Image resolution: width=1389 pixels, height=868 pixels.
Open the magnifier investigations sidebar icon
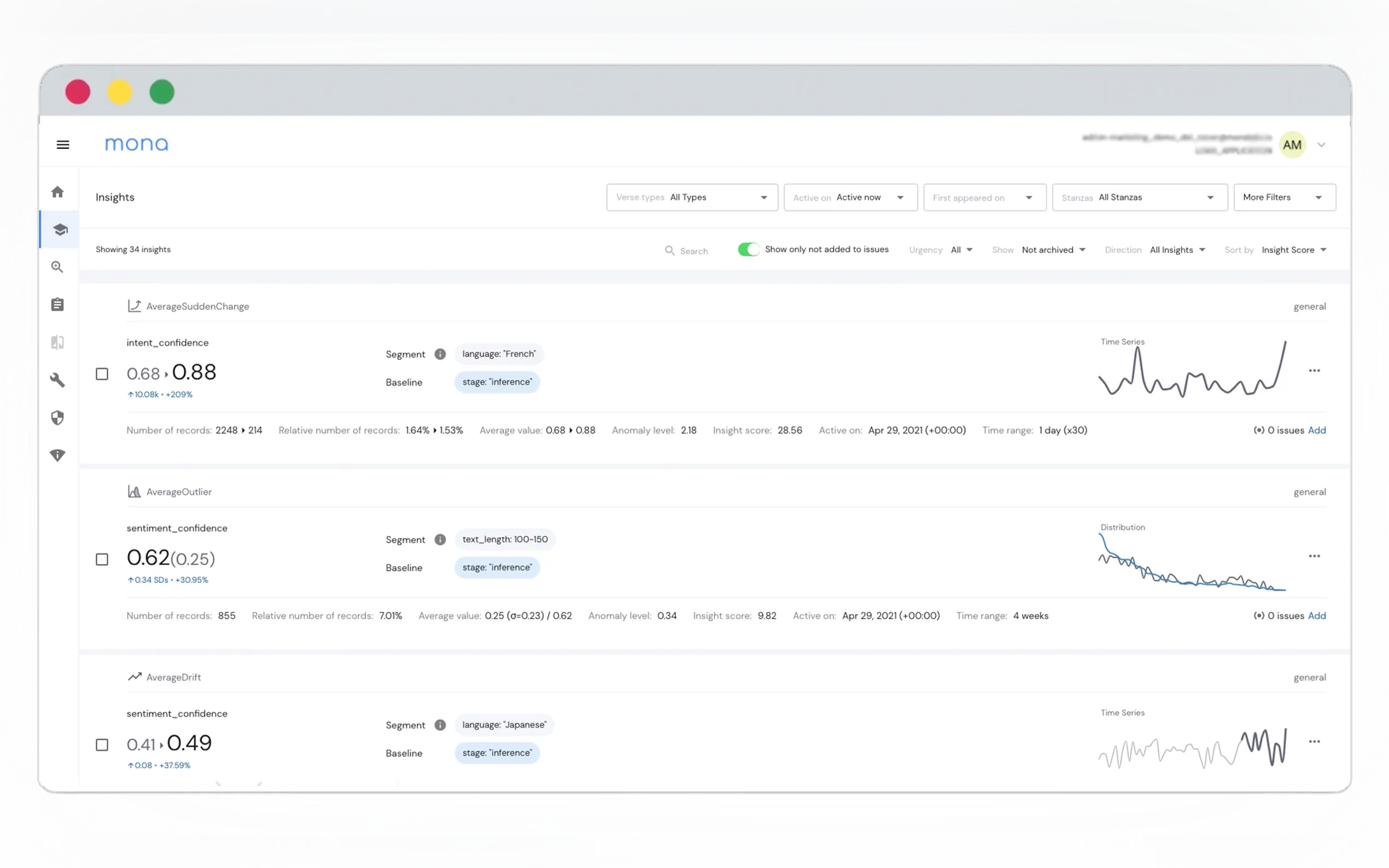(x=57, y=267)
